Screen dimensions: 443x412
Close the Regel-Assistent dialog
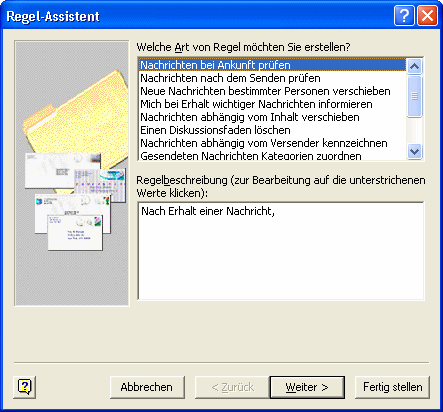pos(427,15)
